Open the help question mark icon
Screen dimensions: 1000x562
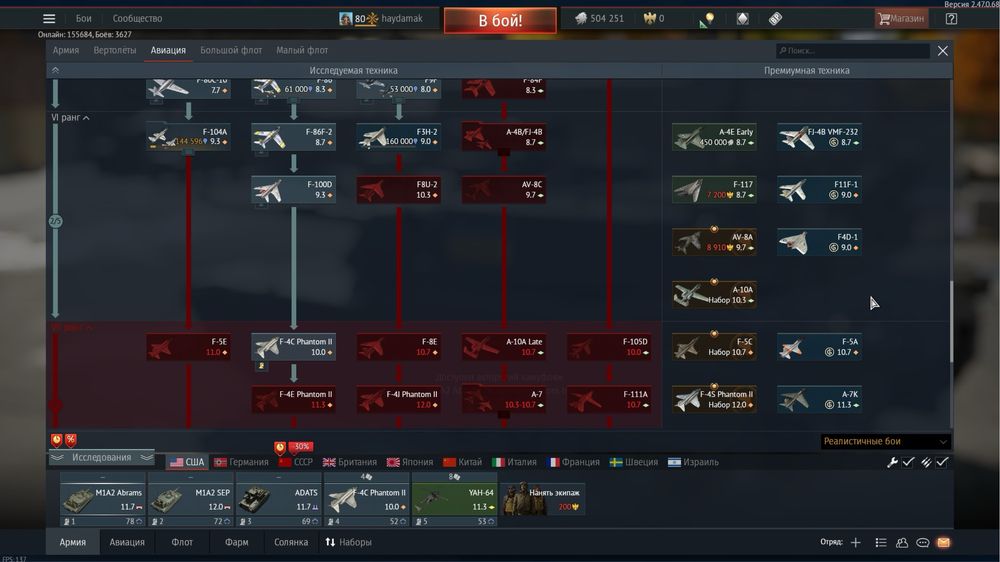click(951, 18)
